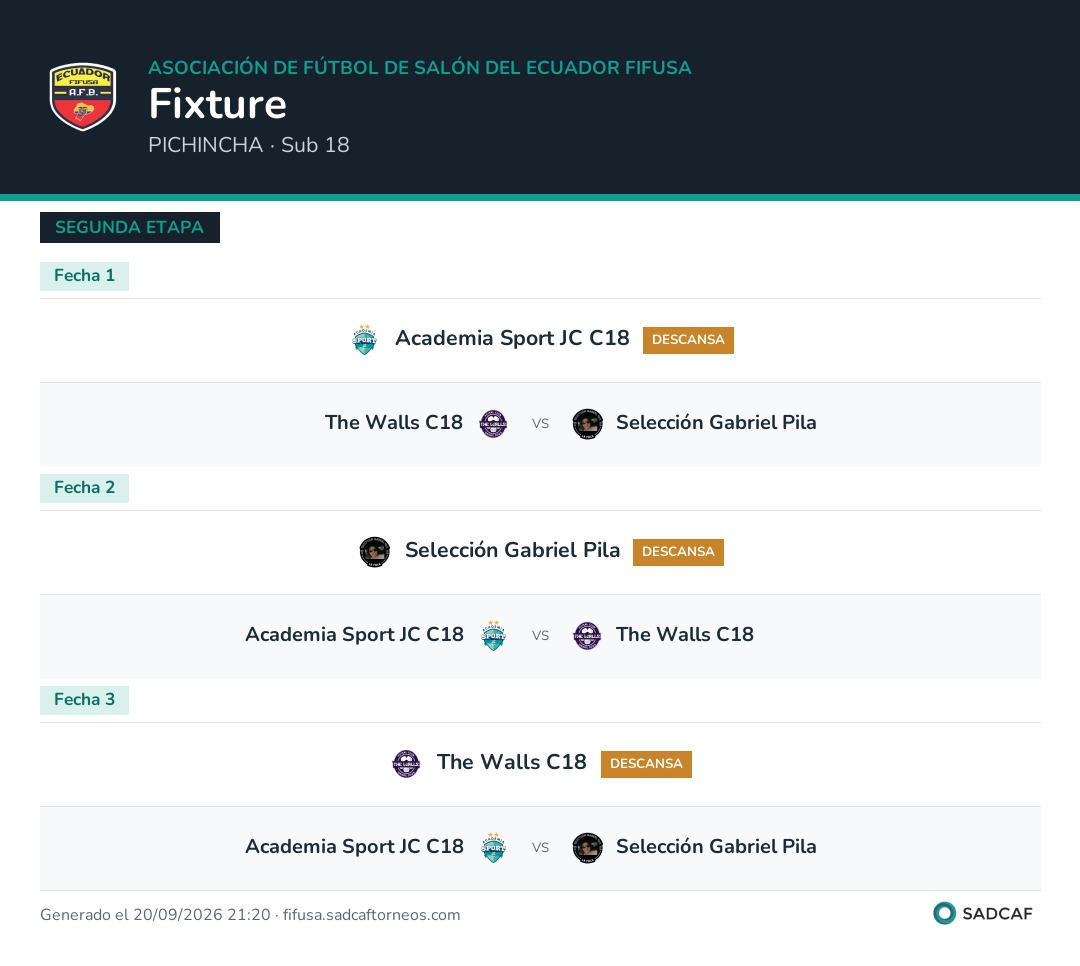1080x966 pixels.
Task: Click the Asociación de Fútbol de Salón header title
Action: pyautogui.click(x=419, y=68)
